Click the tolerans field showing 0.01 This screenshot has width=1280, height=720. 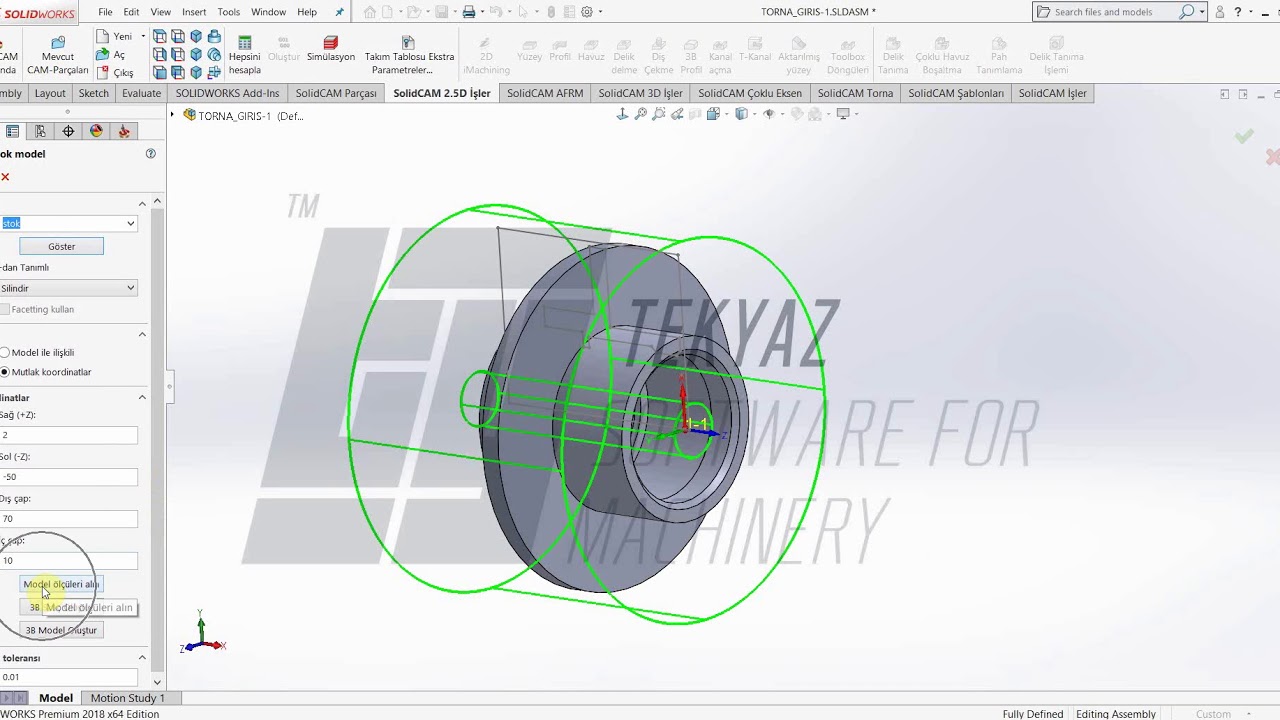68,677
